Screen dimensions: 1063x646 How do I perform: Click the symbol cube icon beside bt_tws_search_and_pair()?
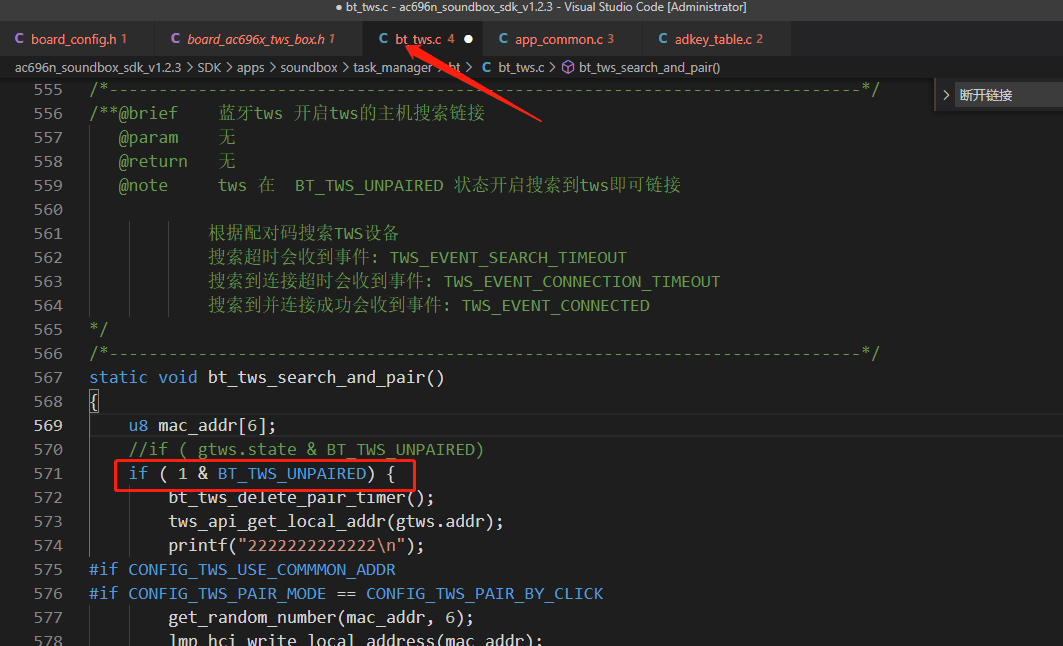click(x=568, y=67)
